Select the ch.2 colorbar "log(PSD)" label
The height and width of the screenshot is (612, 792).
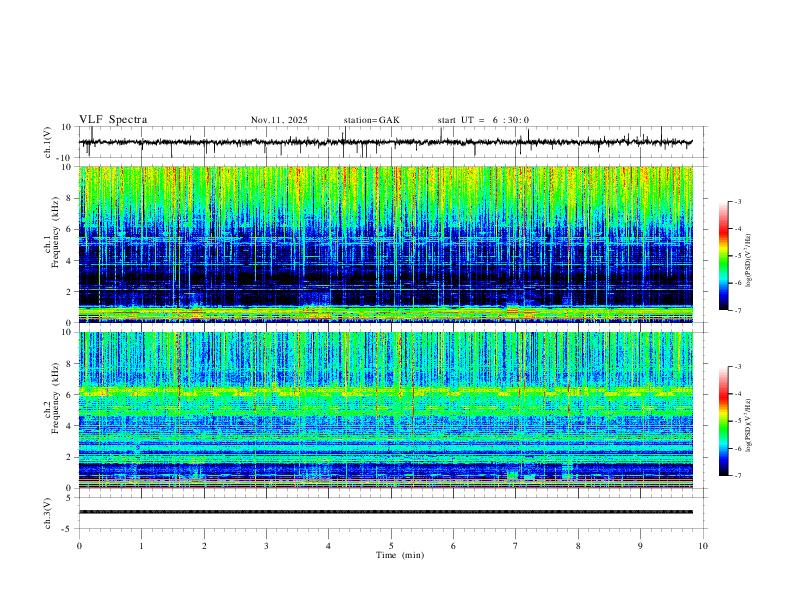point(748,426)
